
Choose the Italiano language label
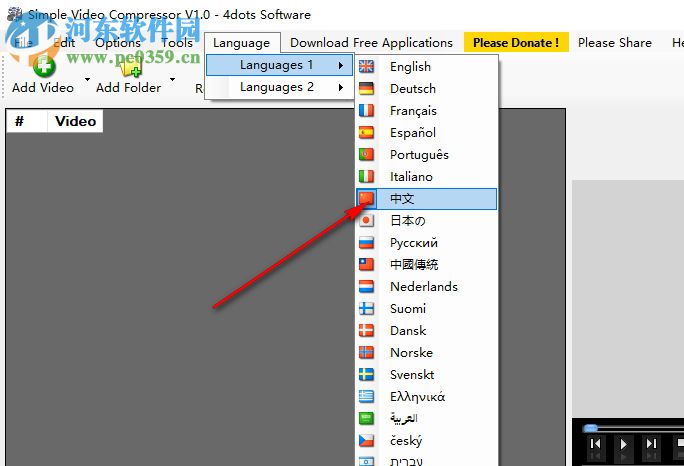click(411, 177)
